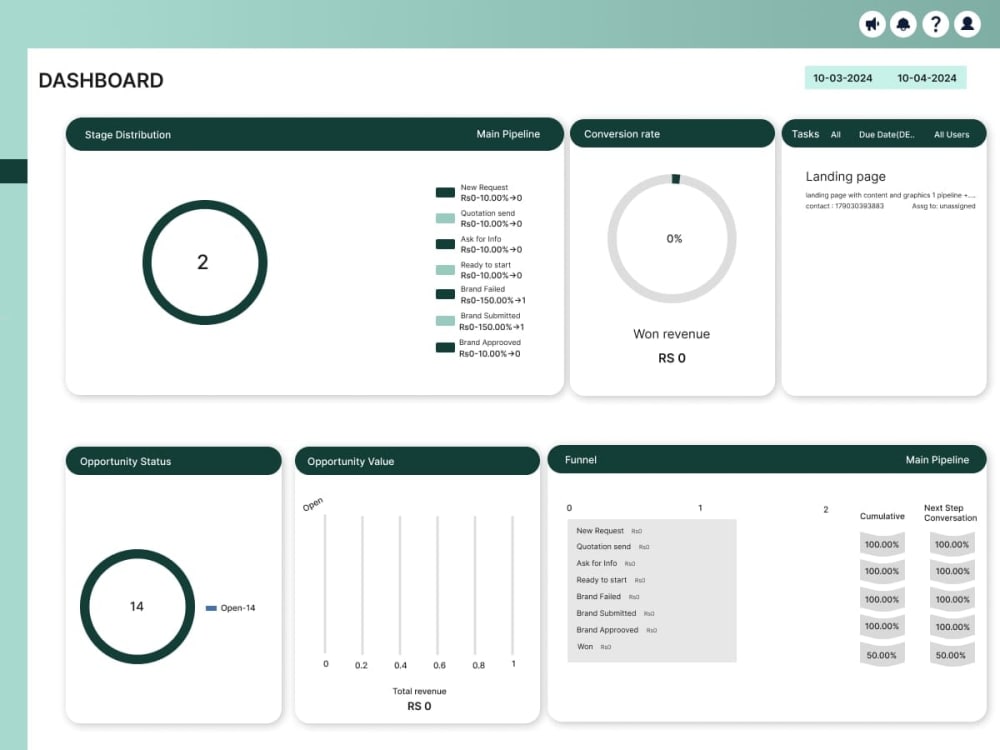Click 'Assg to: unassigned' text
Image resolution: width=1000 pixels, height=750 pixels.
pos(943,206)
